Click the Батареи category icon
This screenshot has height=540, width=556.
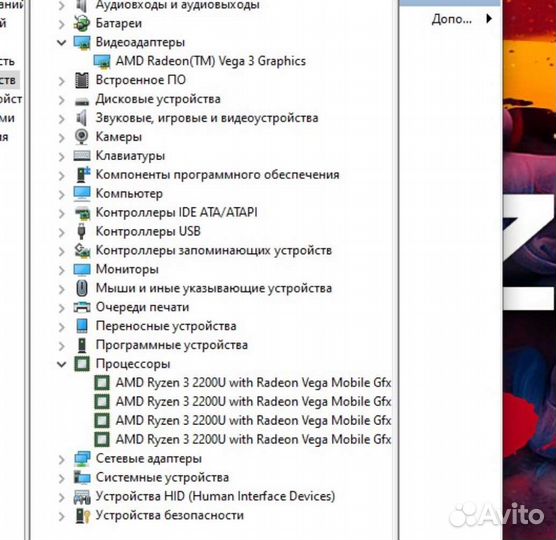[x=82, y=23]
